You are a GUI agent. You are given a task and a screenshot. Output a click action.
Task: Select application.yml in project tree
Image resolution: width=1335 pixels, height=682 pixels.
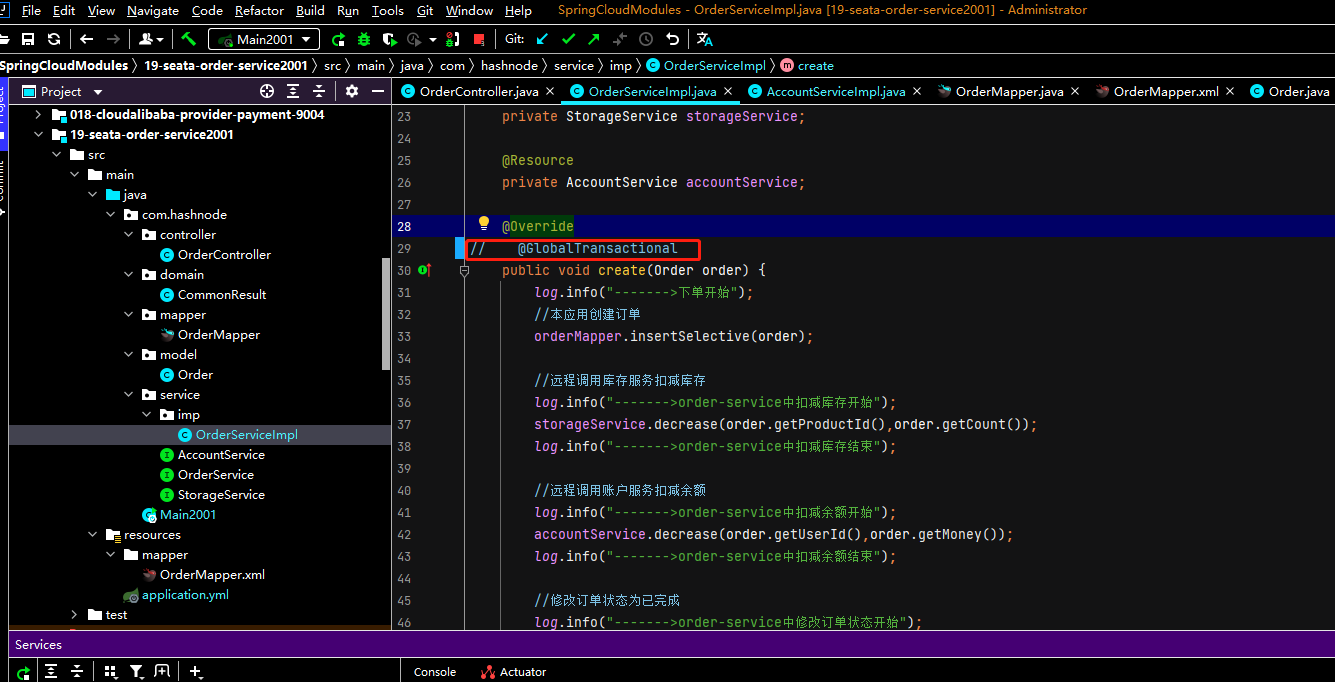(x=185, y=595)
